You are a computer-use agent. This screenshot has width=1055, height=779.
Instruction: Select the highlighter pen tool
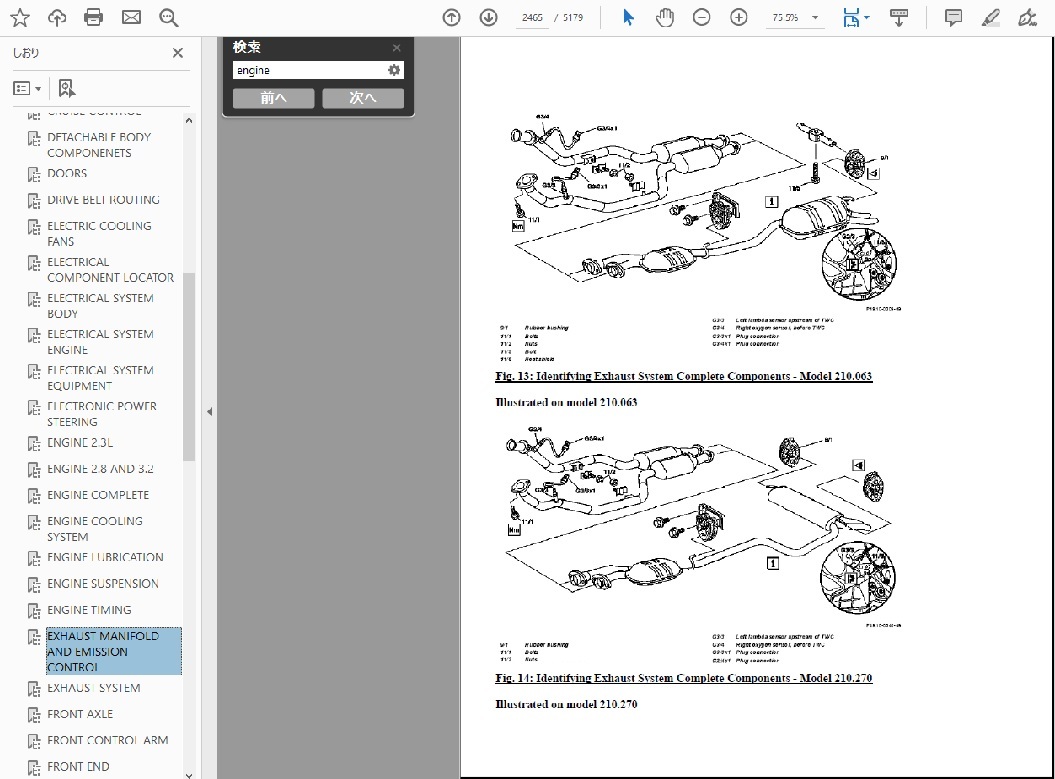click(990, 17)
